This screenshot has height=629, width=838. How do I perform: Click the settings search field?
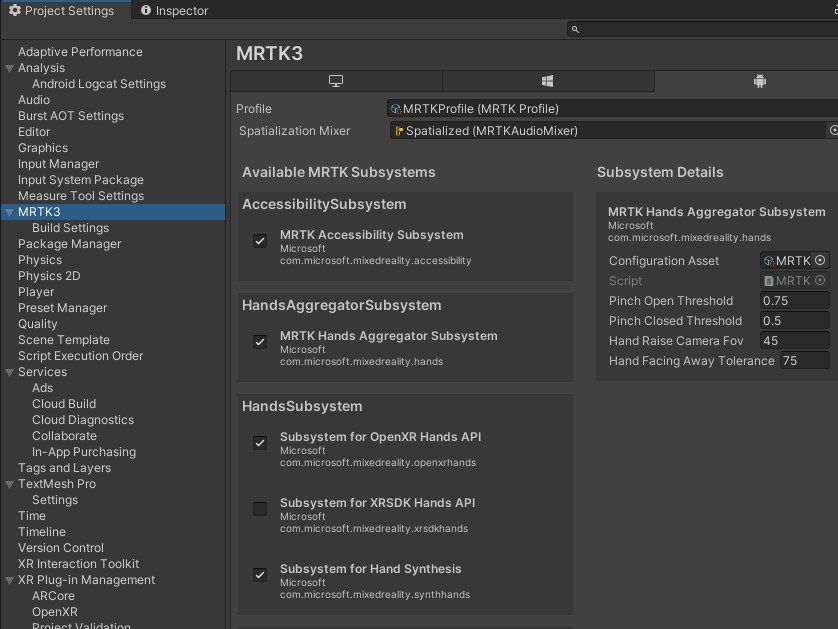pyautogui.click(x=702, y=29)
